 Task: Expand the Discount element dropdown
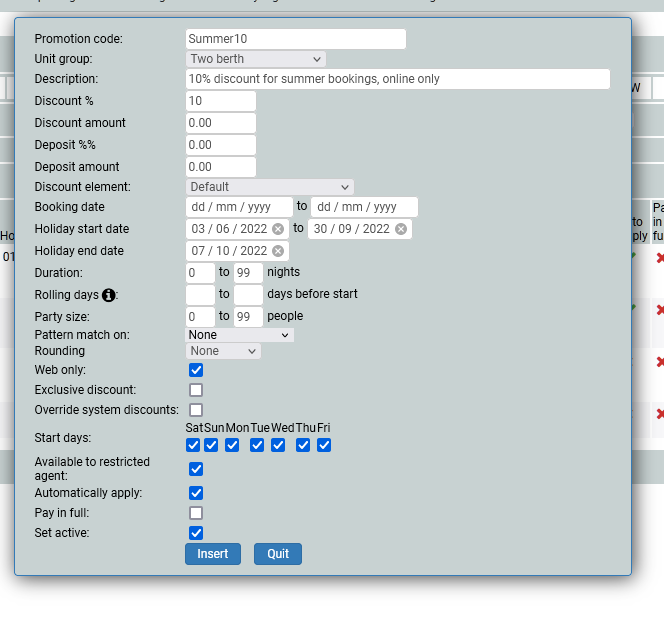click(270, 187)
